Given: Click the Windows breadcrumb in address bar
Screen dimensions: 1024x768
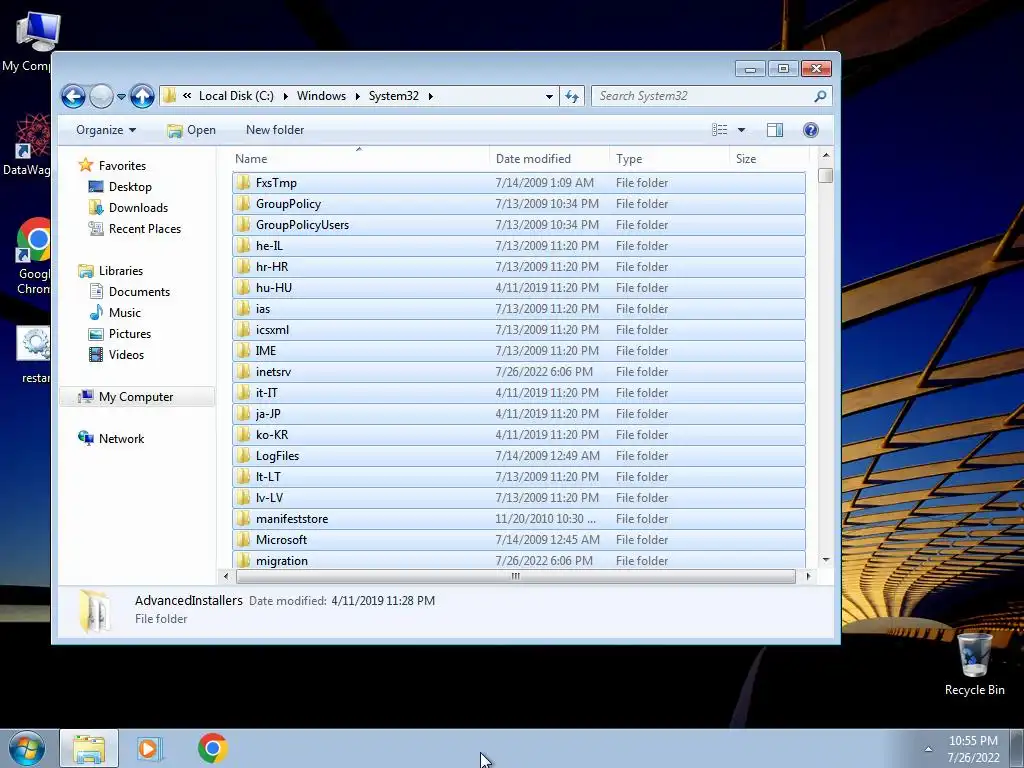Looking at the screenshot, I should (321, 96).
